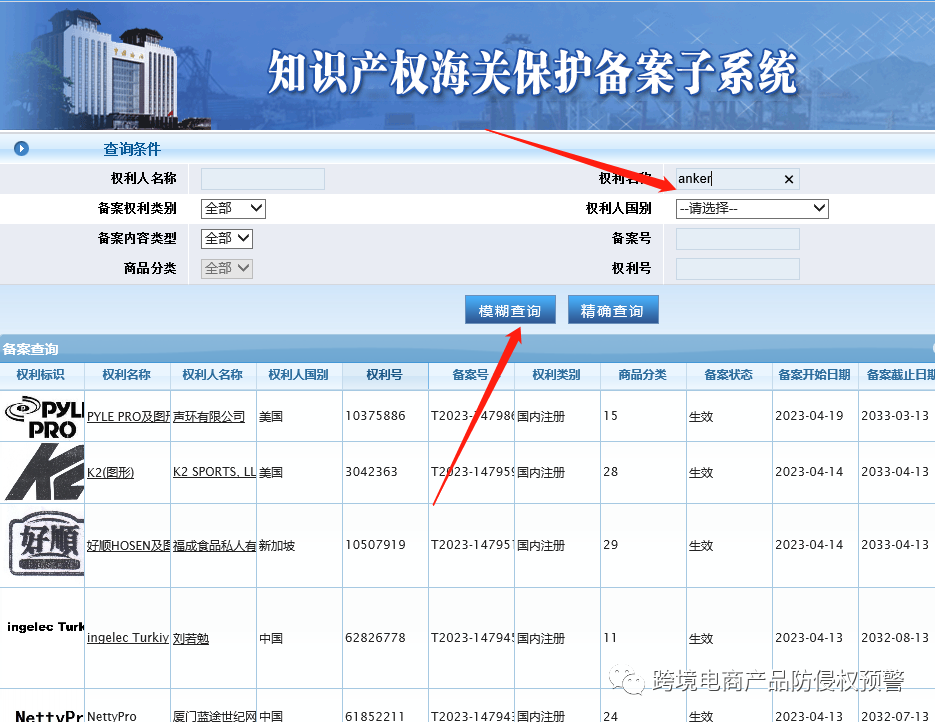935x722 pixels.
Task: Open the PYLE PRO及图形 right name link
Action: tap(128, 417)
